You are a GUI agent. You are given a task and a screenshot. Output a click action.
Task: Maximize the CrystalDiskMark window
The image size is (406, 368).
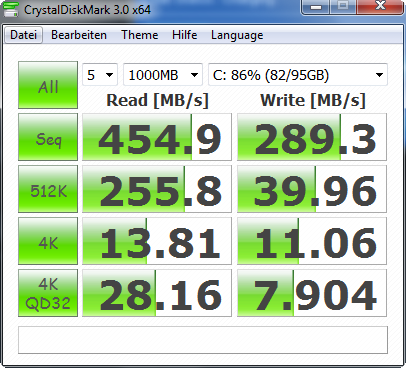click(x=343, y=7)
